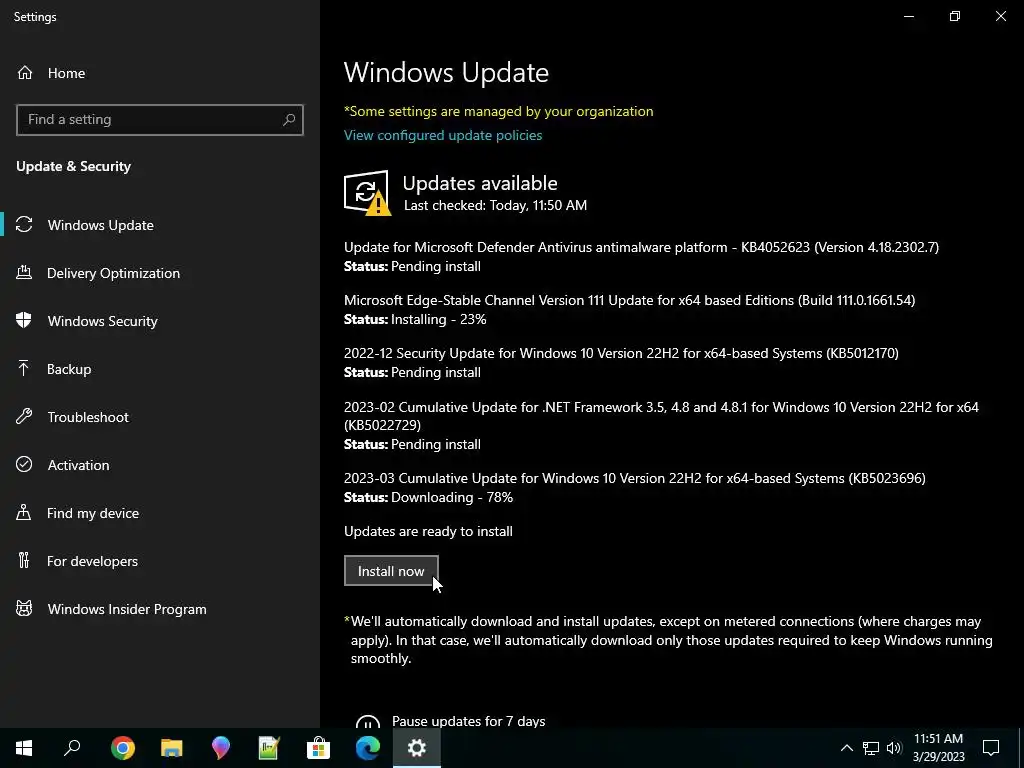This screenshot has height=768, width=1024.
Task: Select the 2023-02 .NET Framework cumulative update entry
Action: [x=661, y=416]
